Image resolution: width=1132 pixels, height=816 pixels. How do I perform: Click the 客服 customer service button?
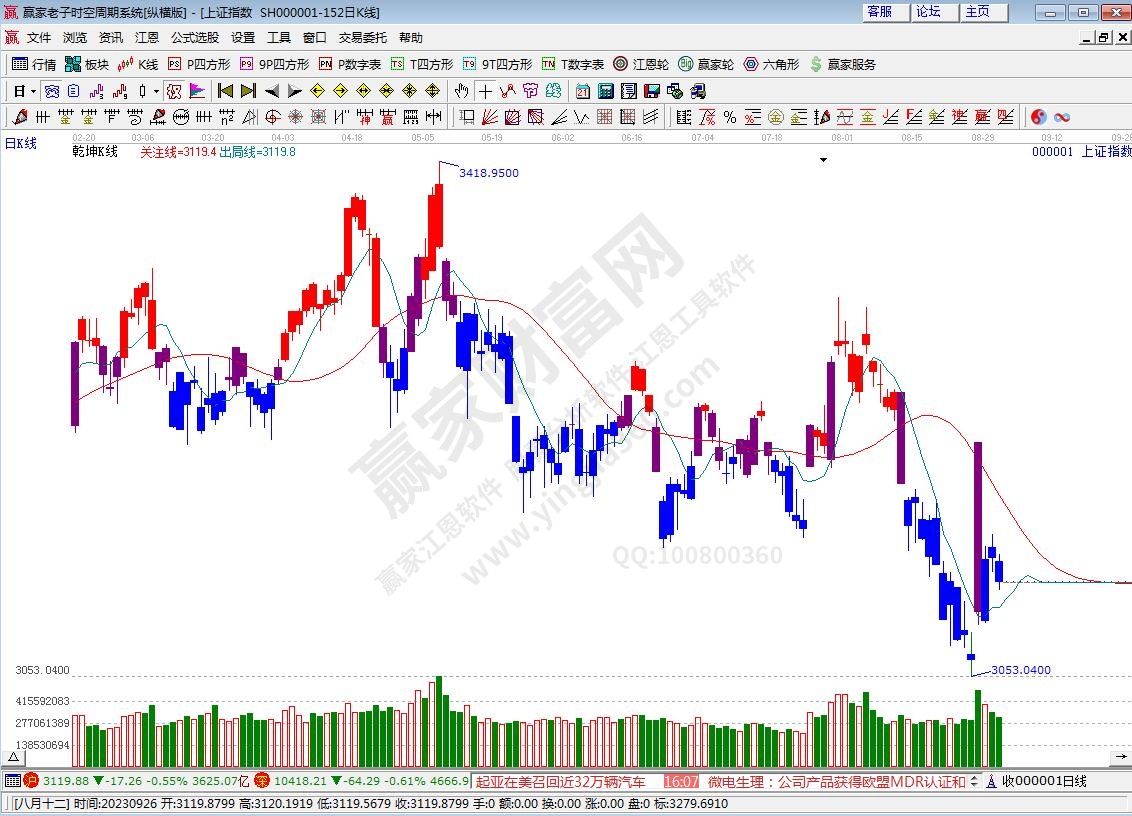(880, 12)
